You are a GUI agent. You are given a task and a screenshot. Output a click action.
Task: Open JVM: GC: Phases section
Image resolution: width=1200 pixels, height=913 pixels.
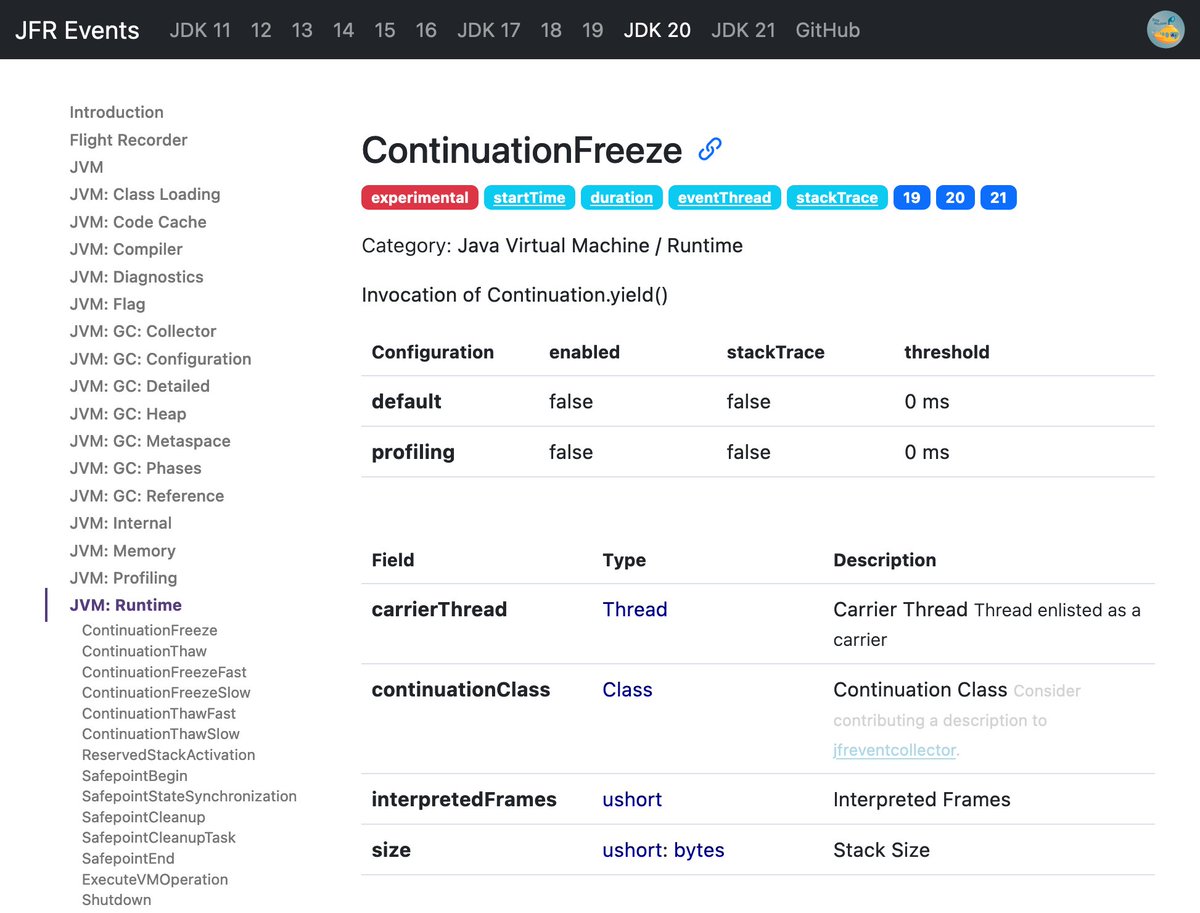(136, 468)
